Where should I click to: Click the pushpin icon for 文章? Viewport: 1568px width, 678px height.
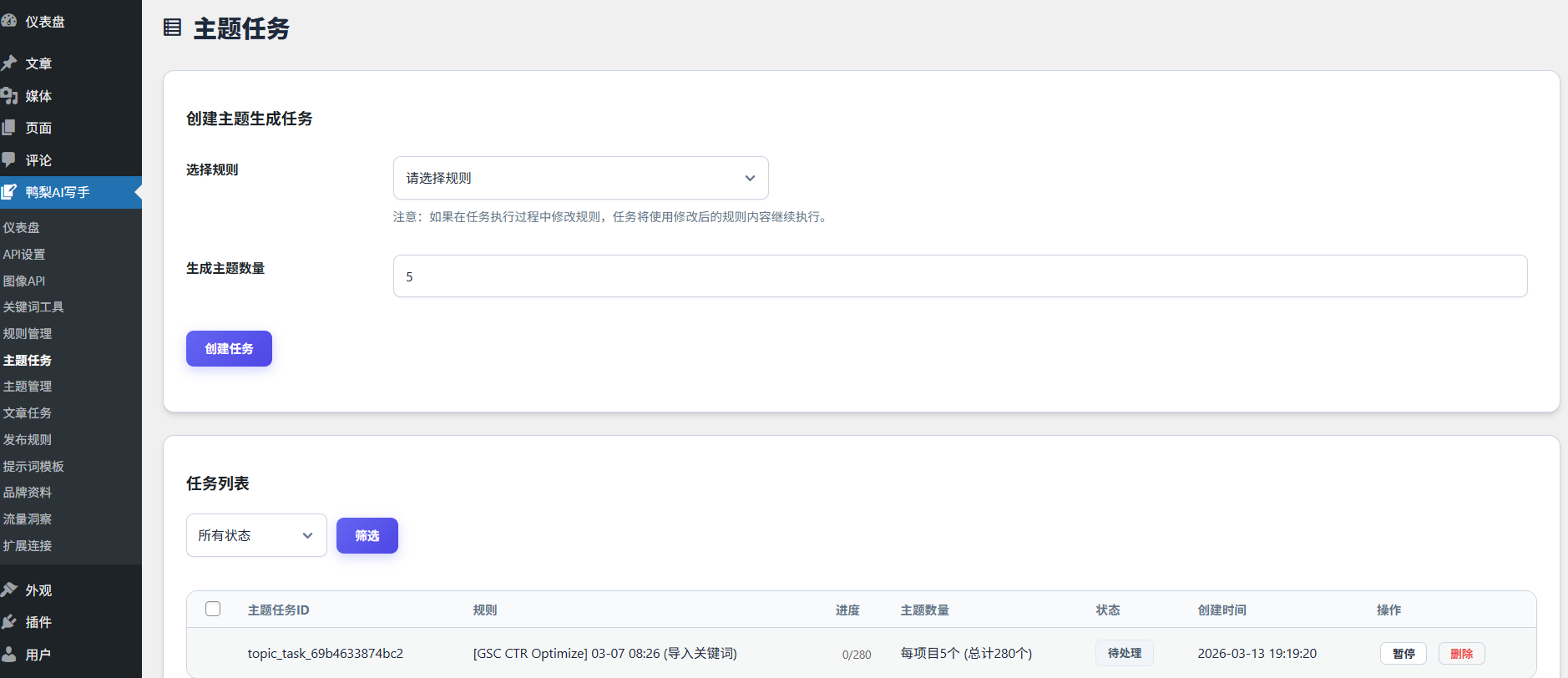(9, 63)
